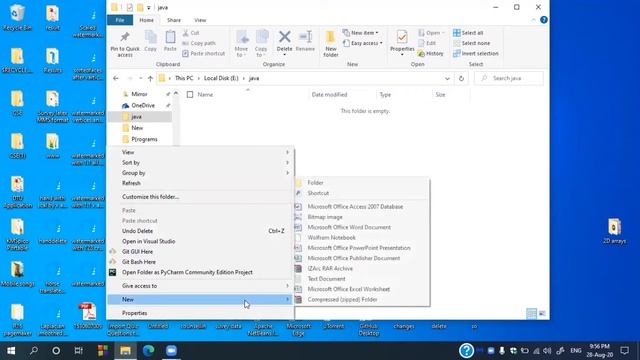Screen dimensions: 640x360
Task: Click the Pin to Quick access icon
Action: pyautogui.click(x=125, y=37)
